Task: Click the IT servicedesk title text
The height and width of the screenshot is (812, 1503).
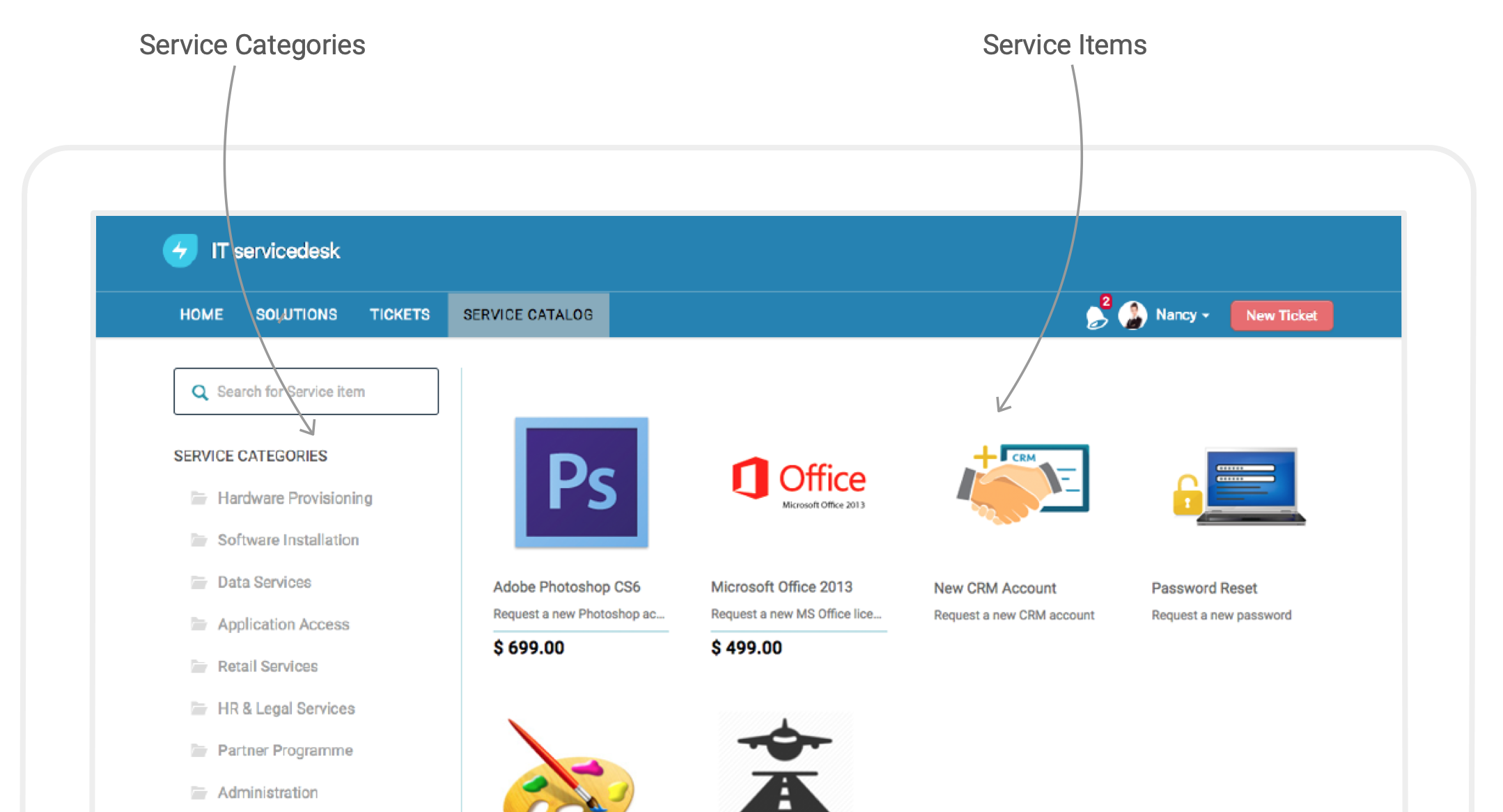Action: [276, 251]
